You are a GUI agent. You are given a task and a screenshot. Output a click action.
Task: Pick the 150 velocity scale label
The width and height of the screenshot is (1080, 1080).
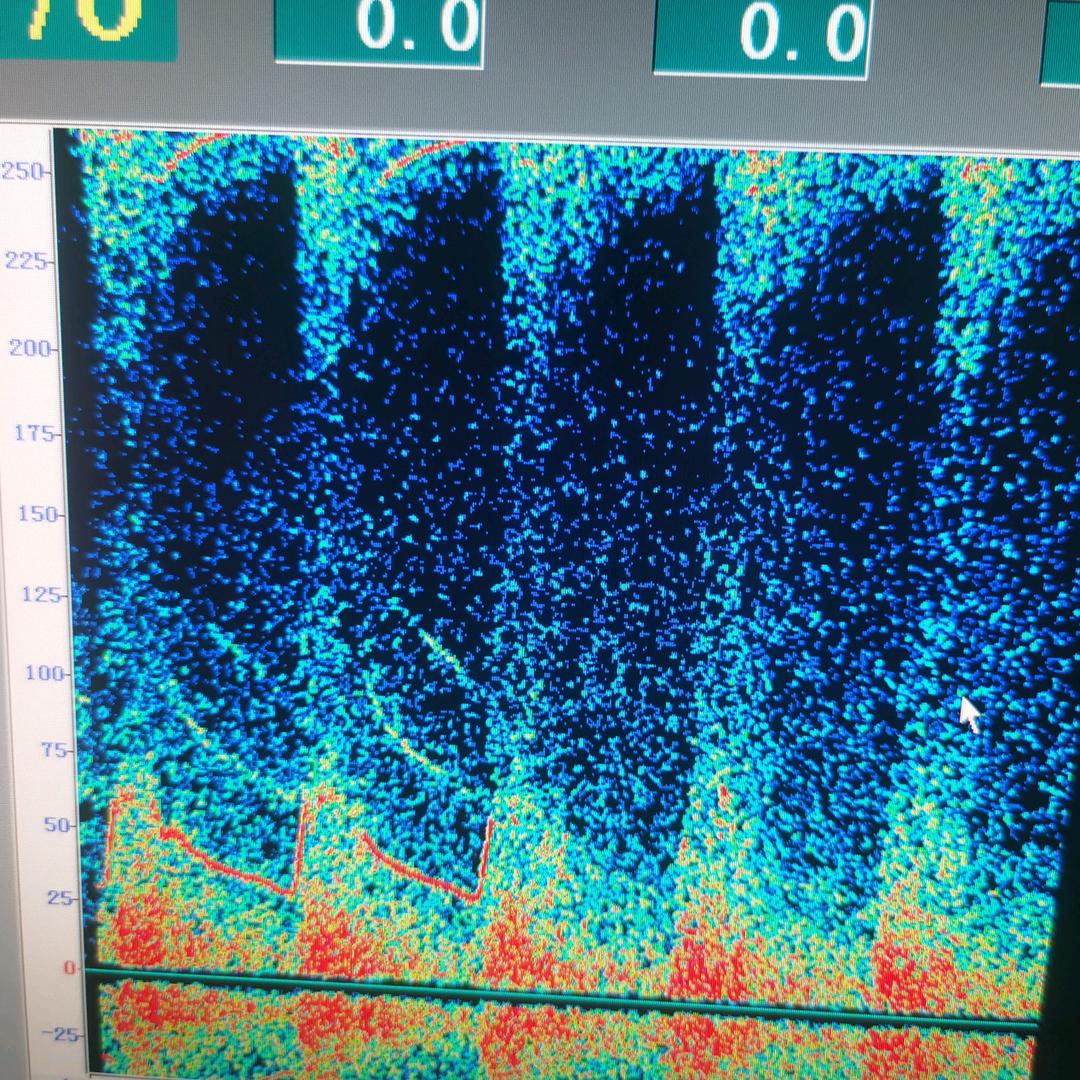point(35,515)
